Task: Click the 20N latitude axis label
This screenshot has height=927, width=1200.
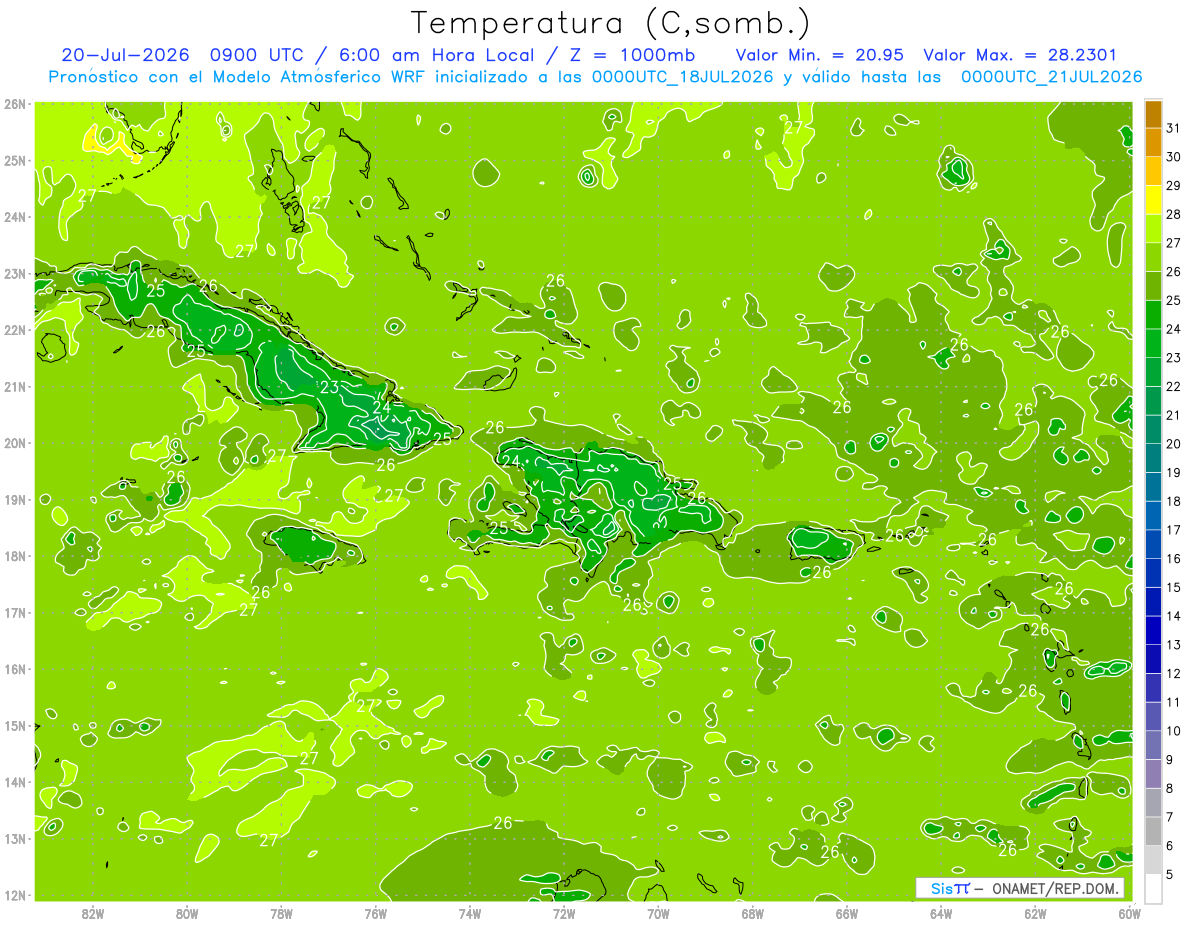Action: 15,443
